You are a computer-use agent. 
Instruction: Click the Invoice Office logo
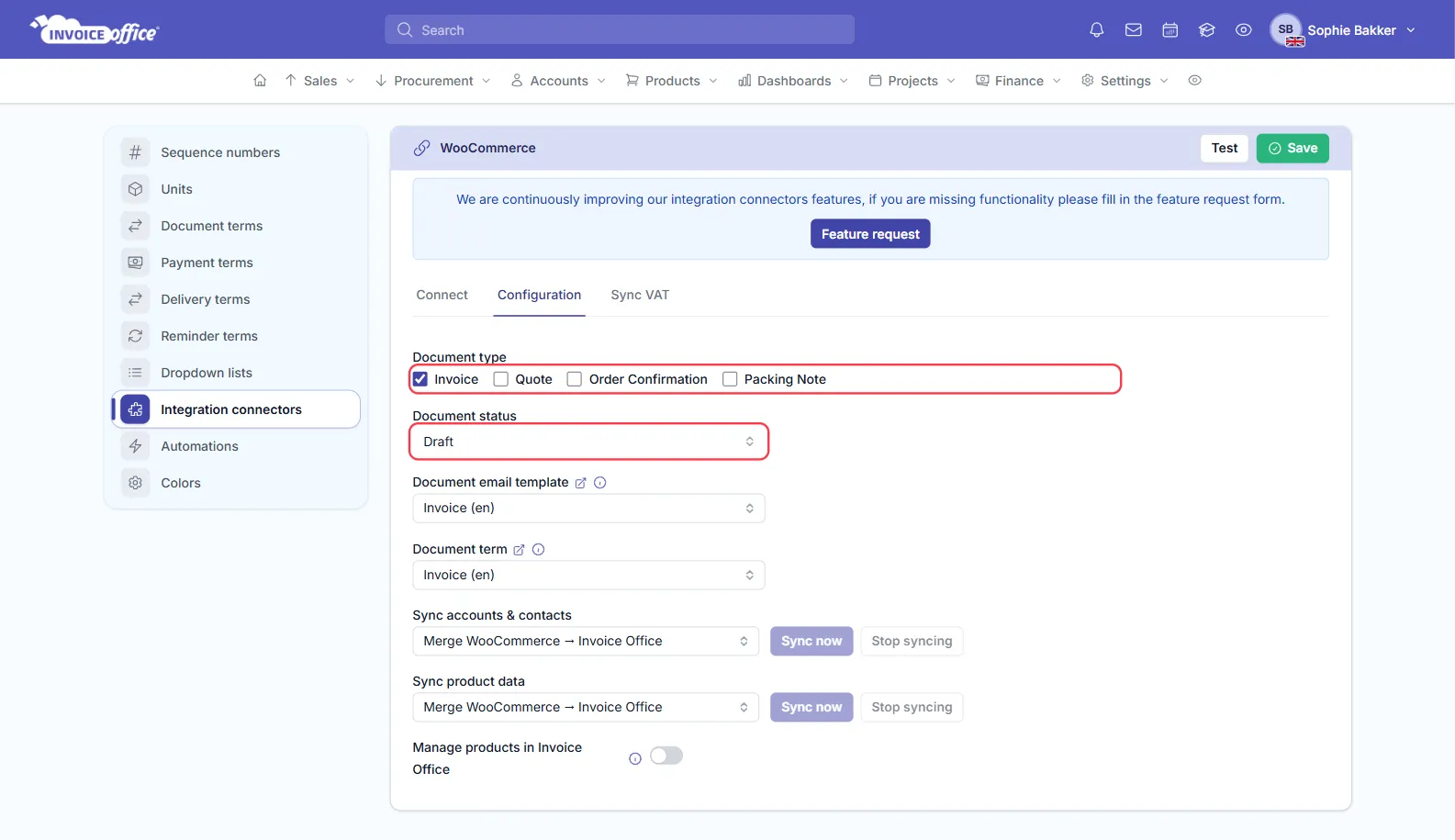pyautogui.click(x=95, y=29)
